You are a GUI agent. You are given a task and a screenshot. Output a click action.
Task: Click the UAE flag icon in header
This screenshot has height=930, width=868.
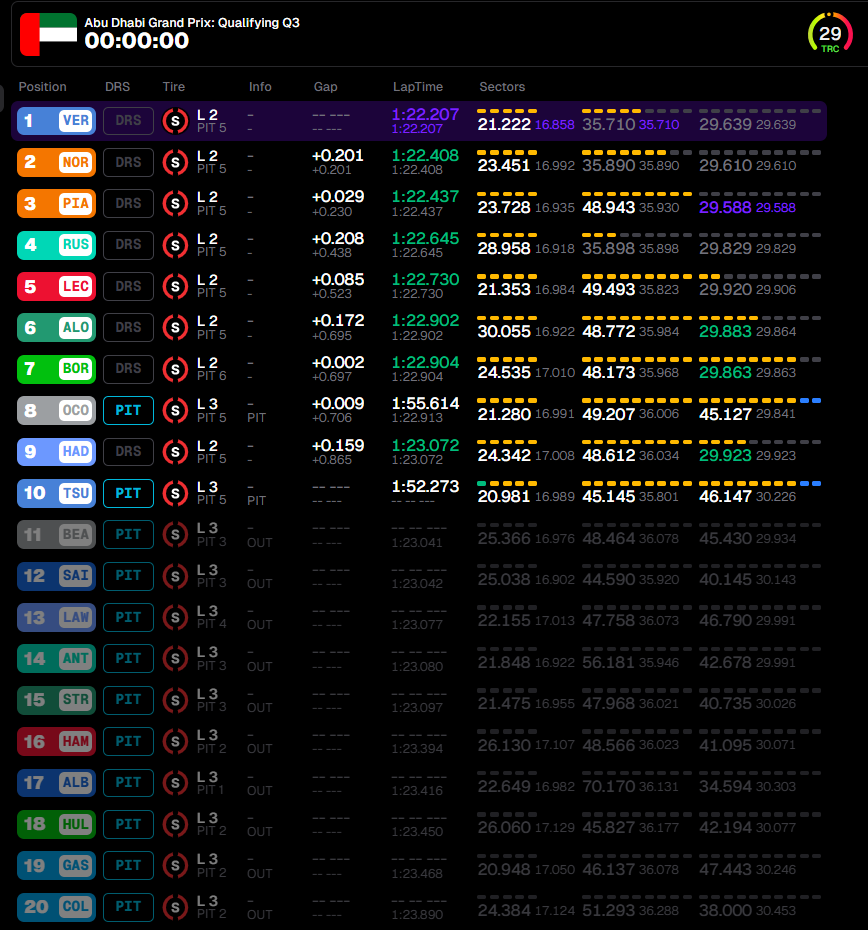click(x=49, y=34)
